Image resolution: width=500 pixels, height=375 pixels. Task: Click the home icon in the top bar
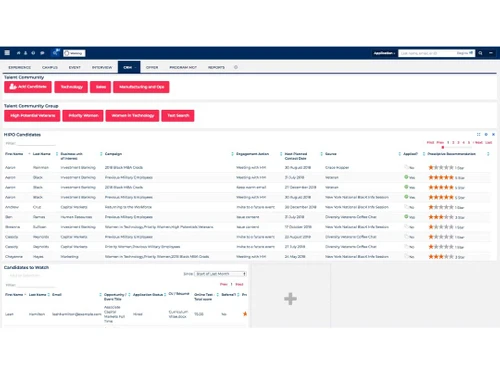coord(18,53)
